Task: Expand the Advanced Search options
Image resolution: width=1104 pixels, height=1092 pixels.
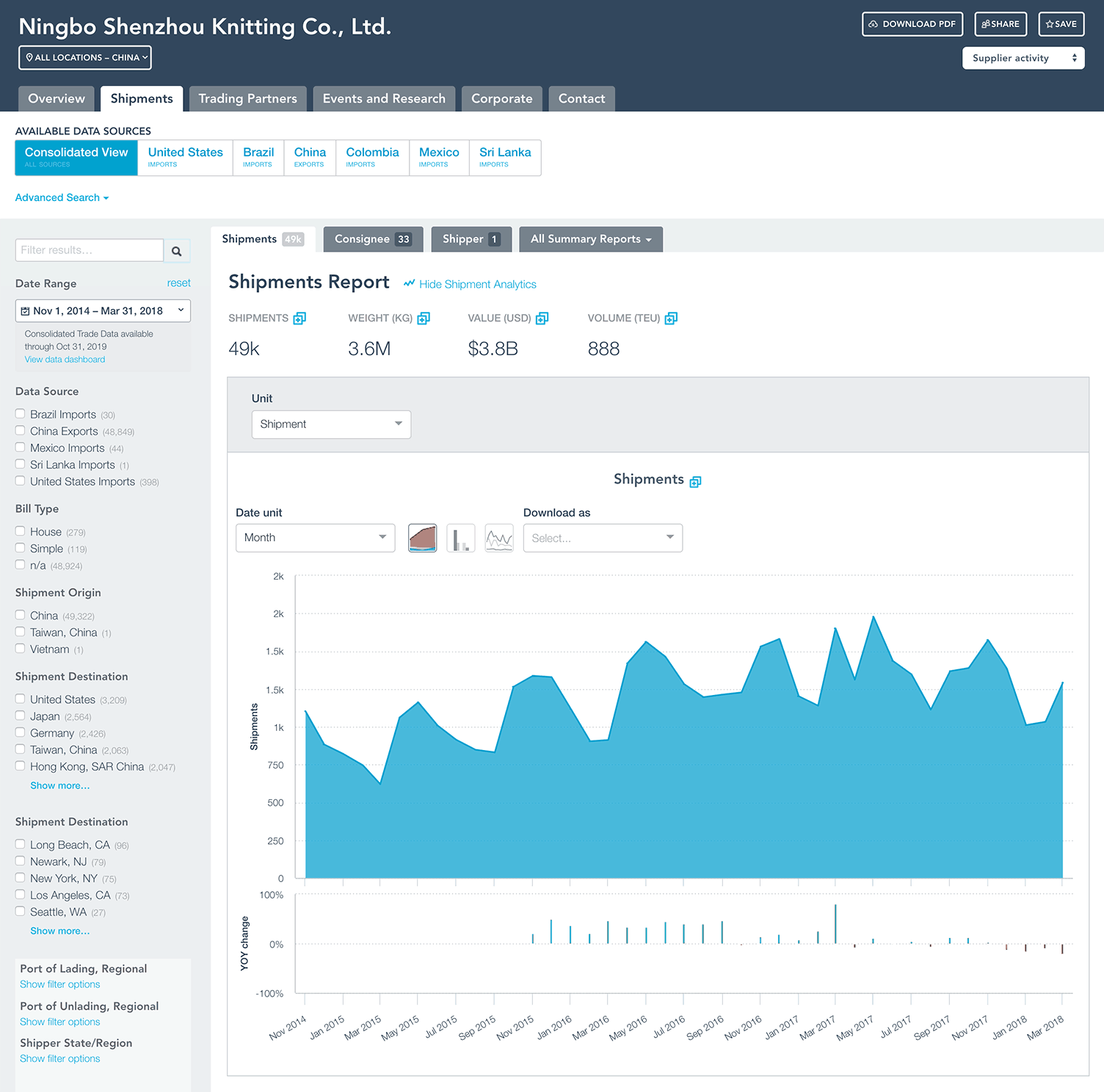Action: coord(62,197)
